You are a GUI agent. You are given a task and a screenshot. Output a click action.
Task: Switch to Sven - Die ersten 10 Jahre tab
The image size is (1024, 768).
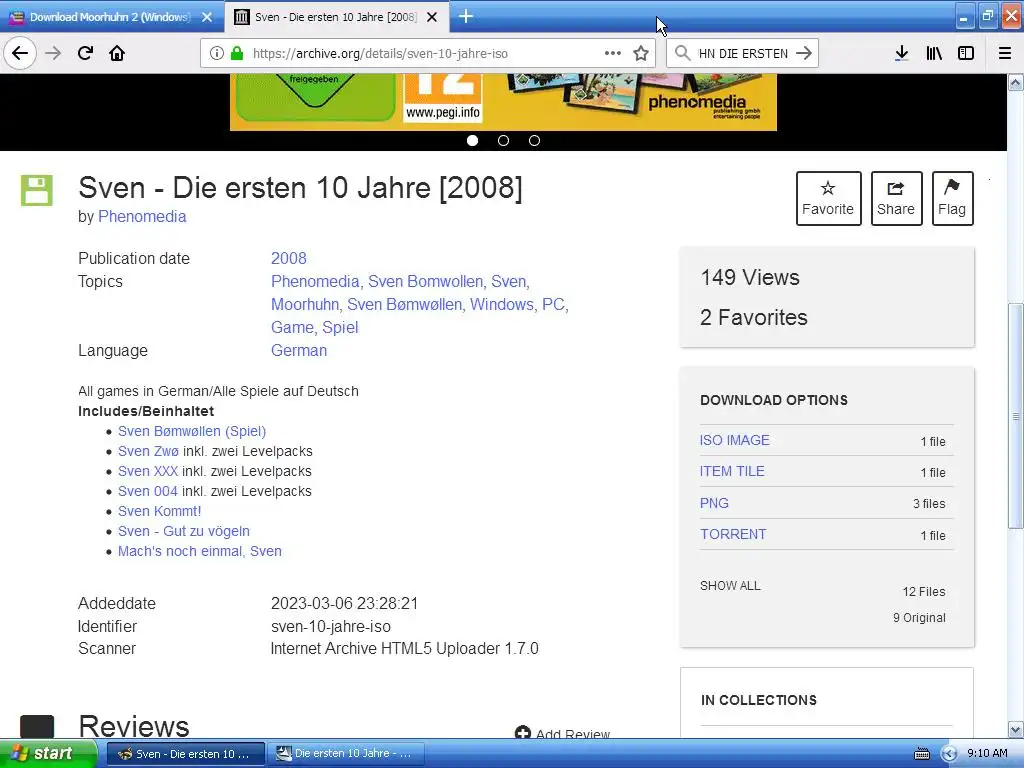tap(336, 17)
